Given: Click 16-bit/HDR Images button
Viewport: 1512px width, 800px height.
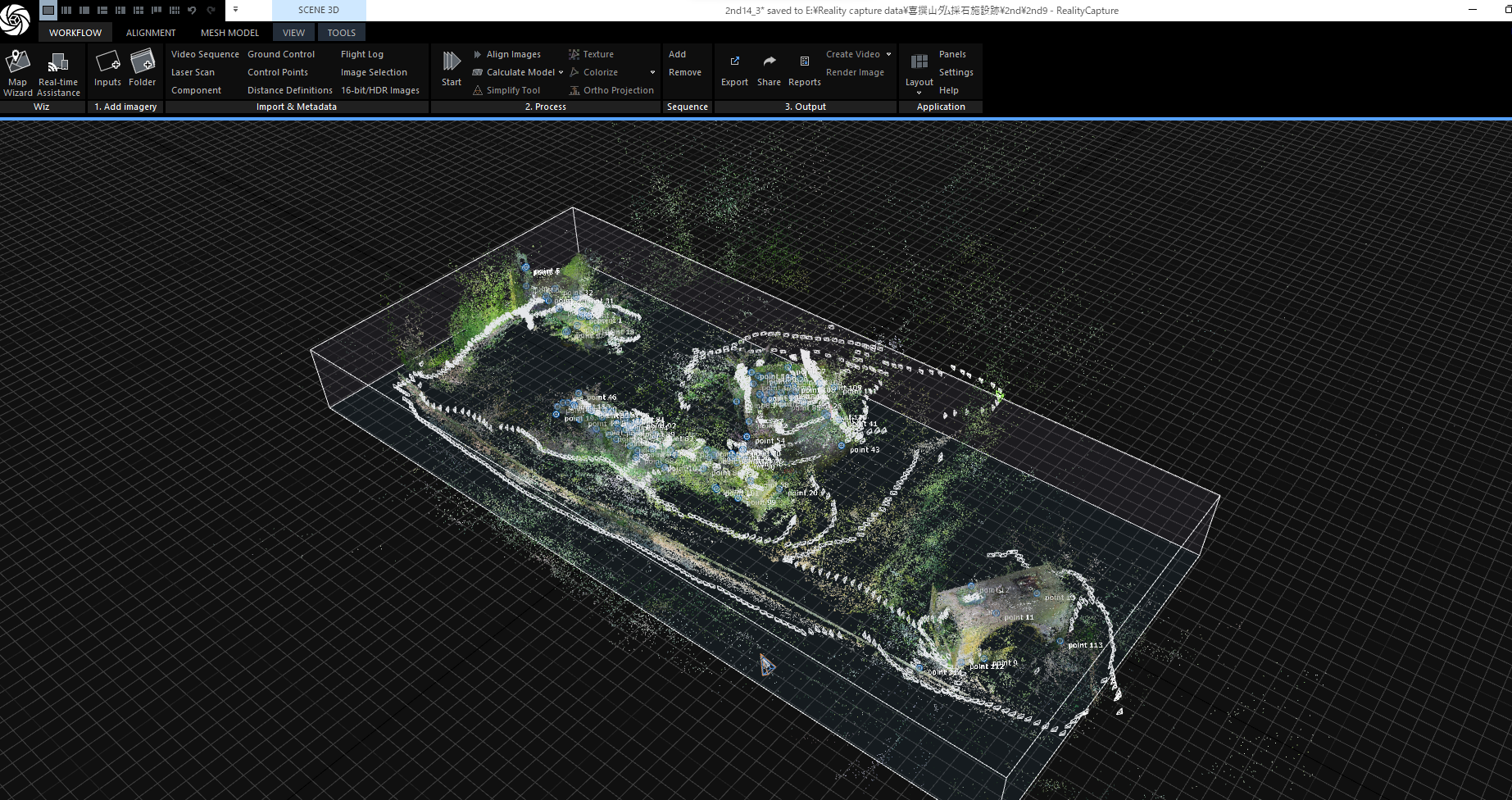Looking at the screenshot, I should pos(380,90).
